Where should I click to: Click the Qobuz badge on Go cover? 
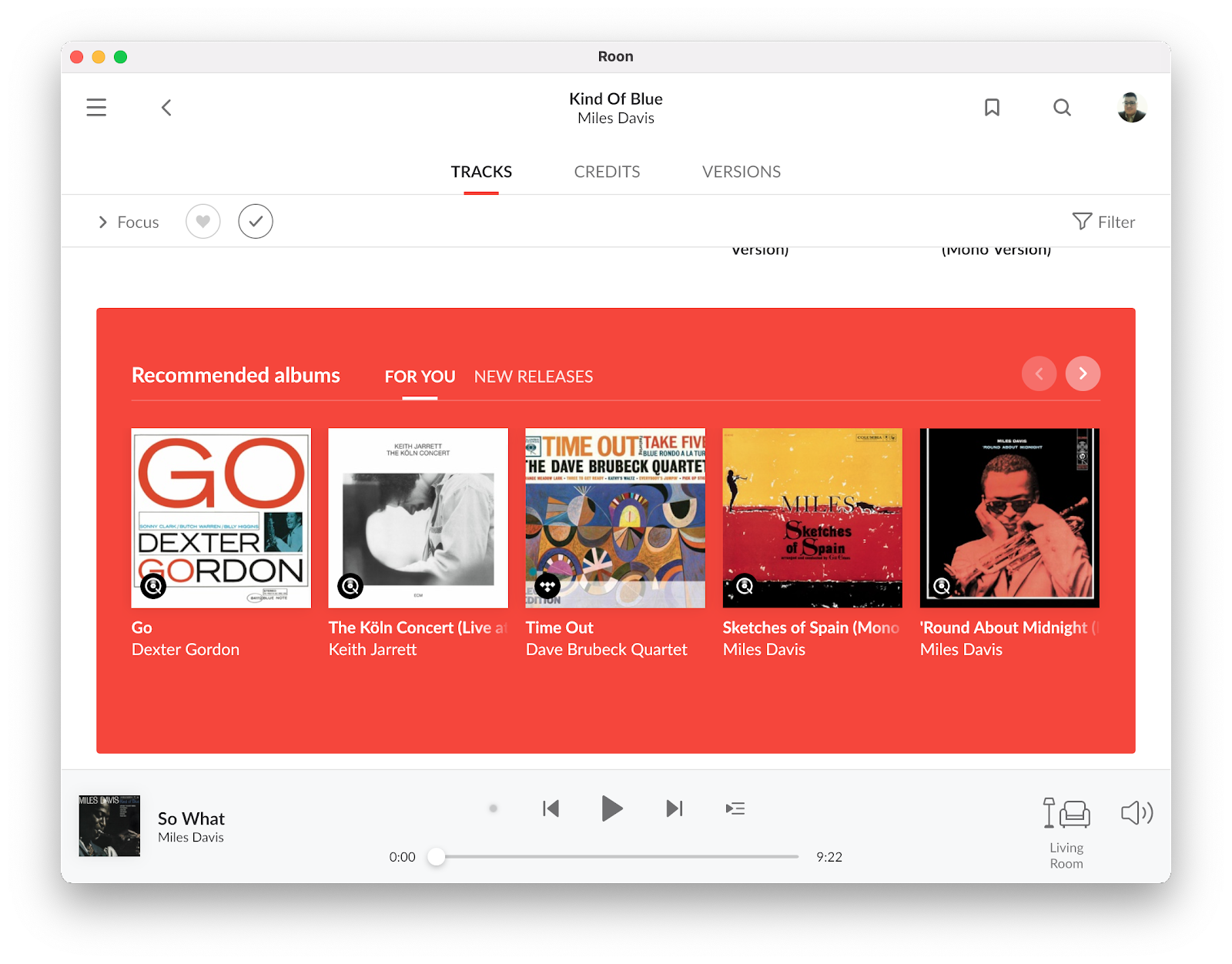pos(154,586)
